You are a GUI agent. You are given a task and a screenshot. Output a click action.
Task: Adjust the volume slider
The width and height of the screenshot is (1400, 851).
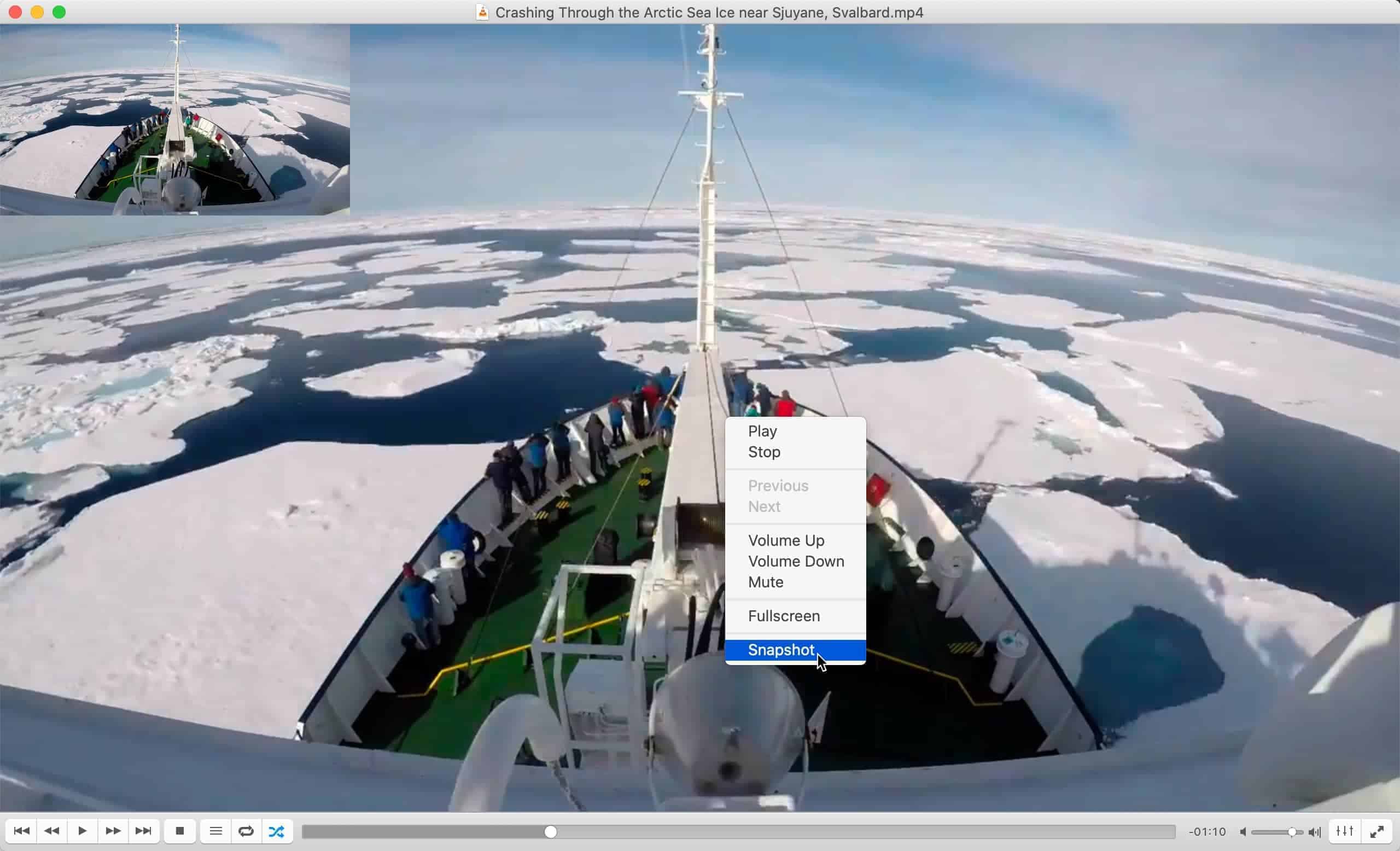tap(1277, 831)
